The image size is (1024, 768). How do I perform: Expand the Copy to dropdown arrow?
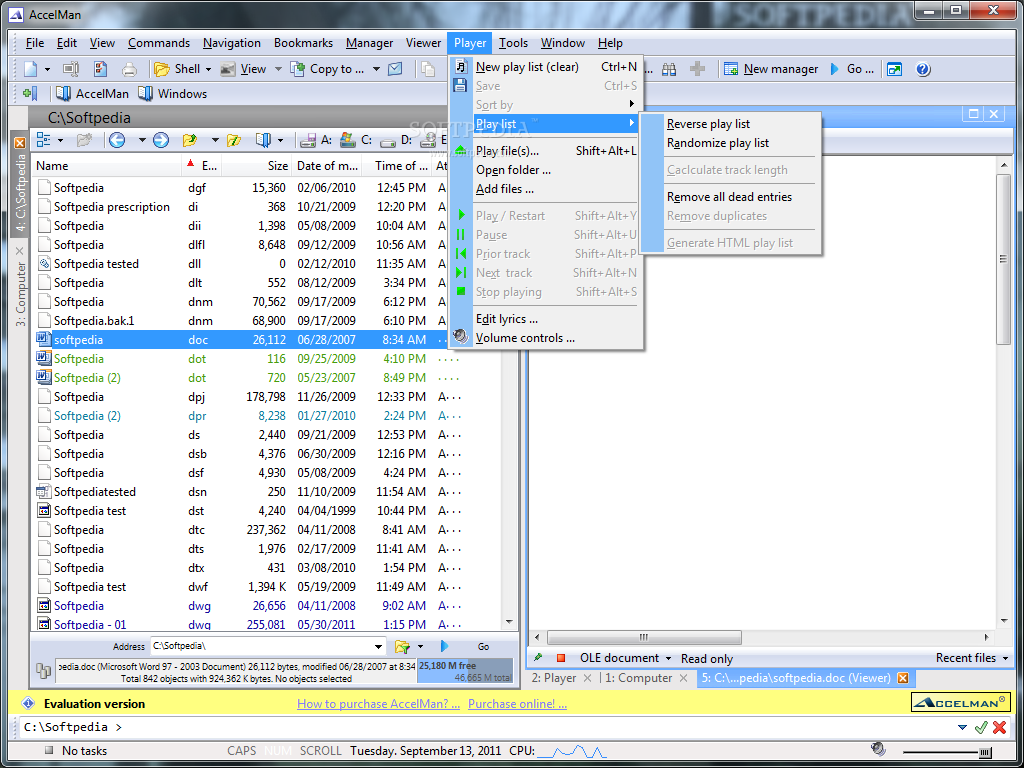[376, 69]
